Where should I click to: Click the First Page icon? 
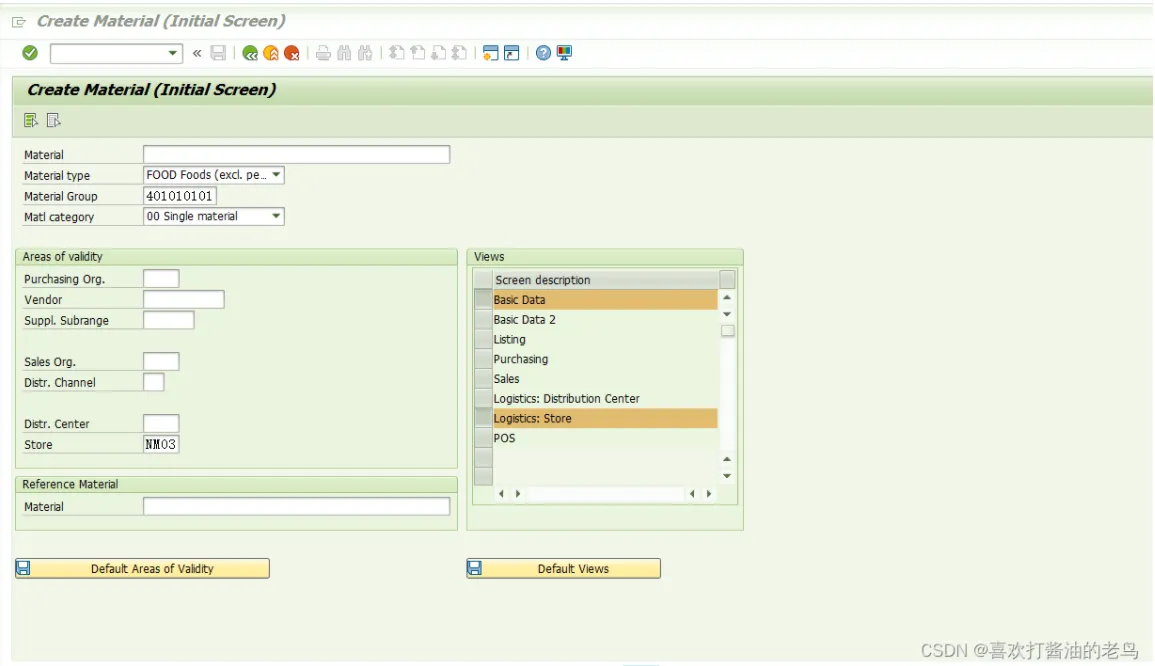(397, 53)
